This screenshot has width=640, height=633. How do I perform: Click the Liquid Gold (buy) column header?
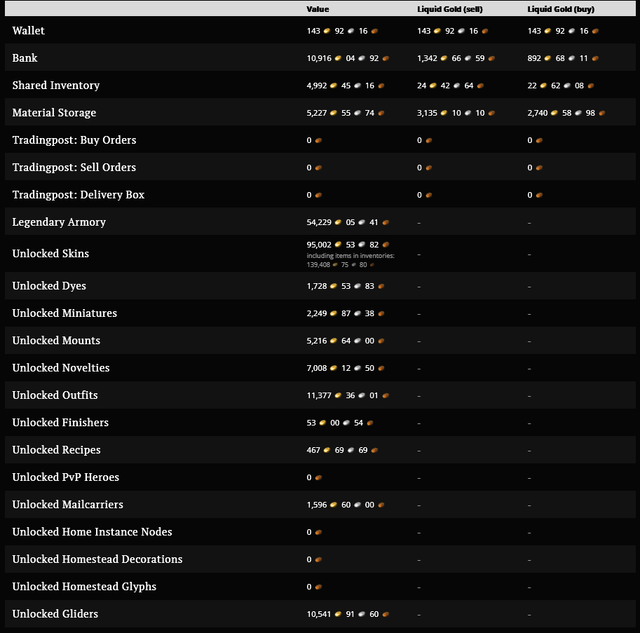coord(560,9)
